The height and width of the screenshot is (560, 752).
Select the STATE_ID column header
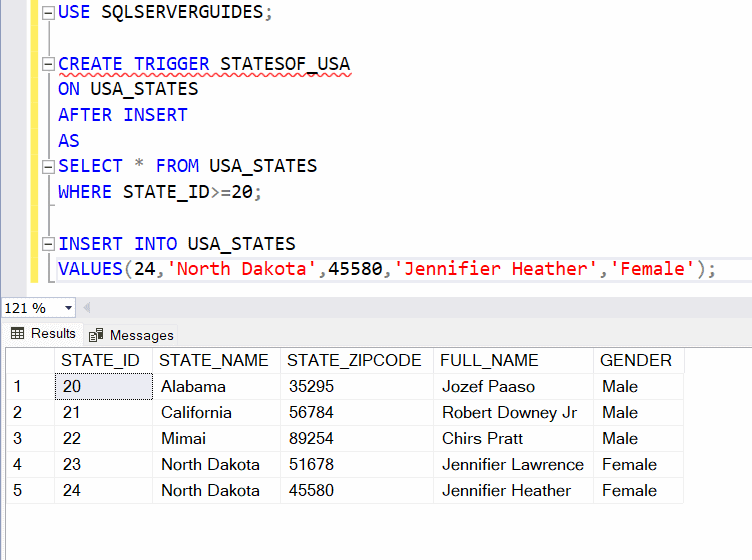click(104, 361)
